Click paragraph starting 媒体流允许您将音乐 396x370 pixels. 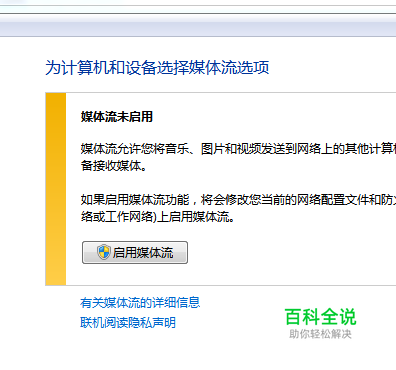[238, 157]
